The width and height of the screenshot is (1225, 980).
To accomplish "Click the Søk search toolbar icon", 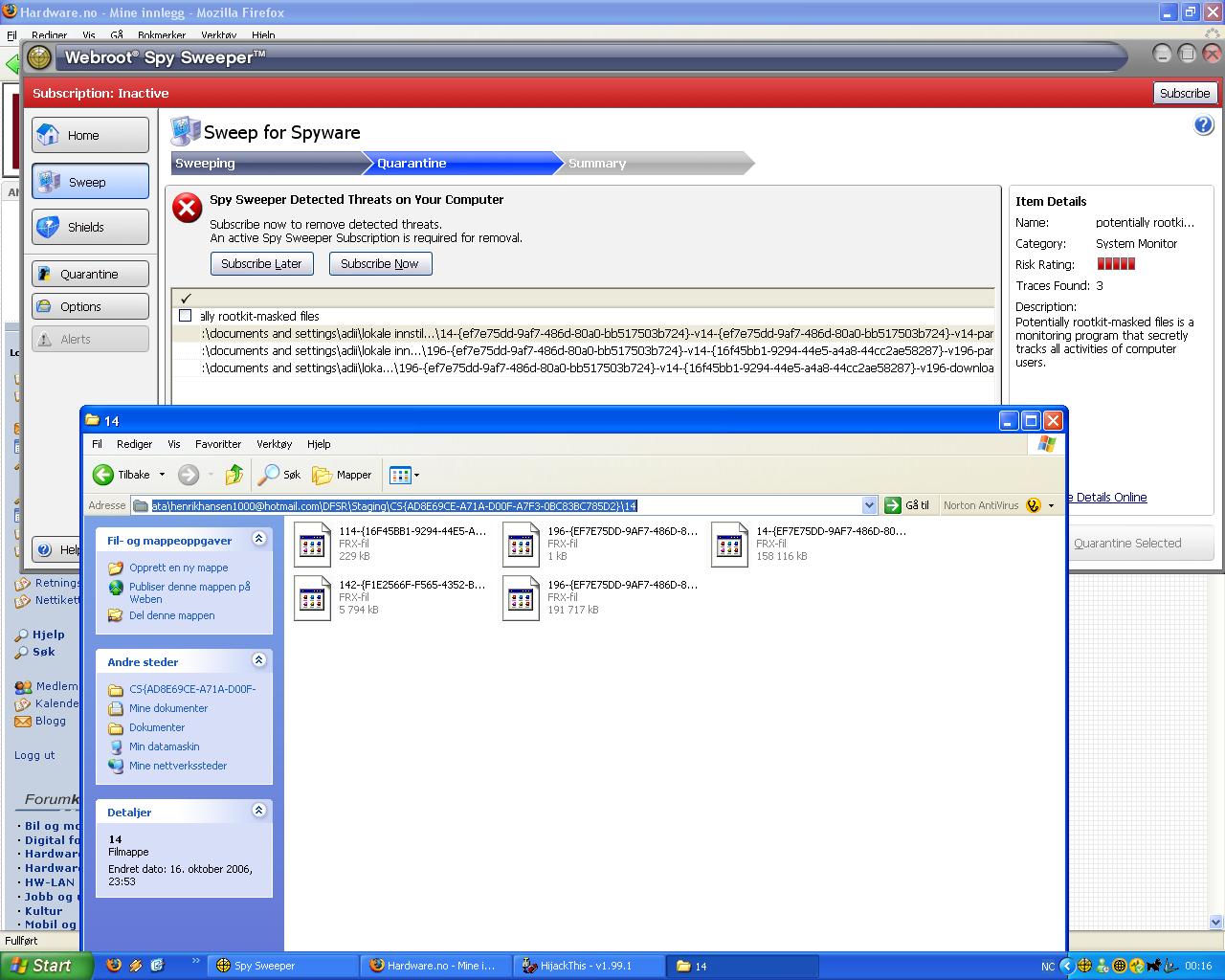I will pos(280,475).
